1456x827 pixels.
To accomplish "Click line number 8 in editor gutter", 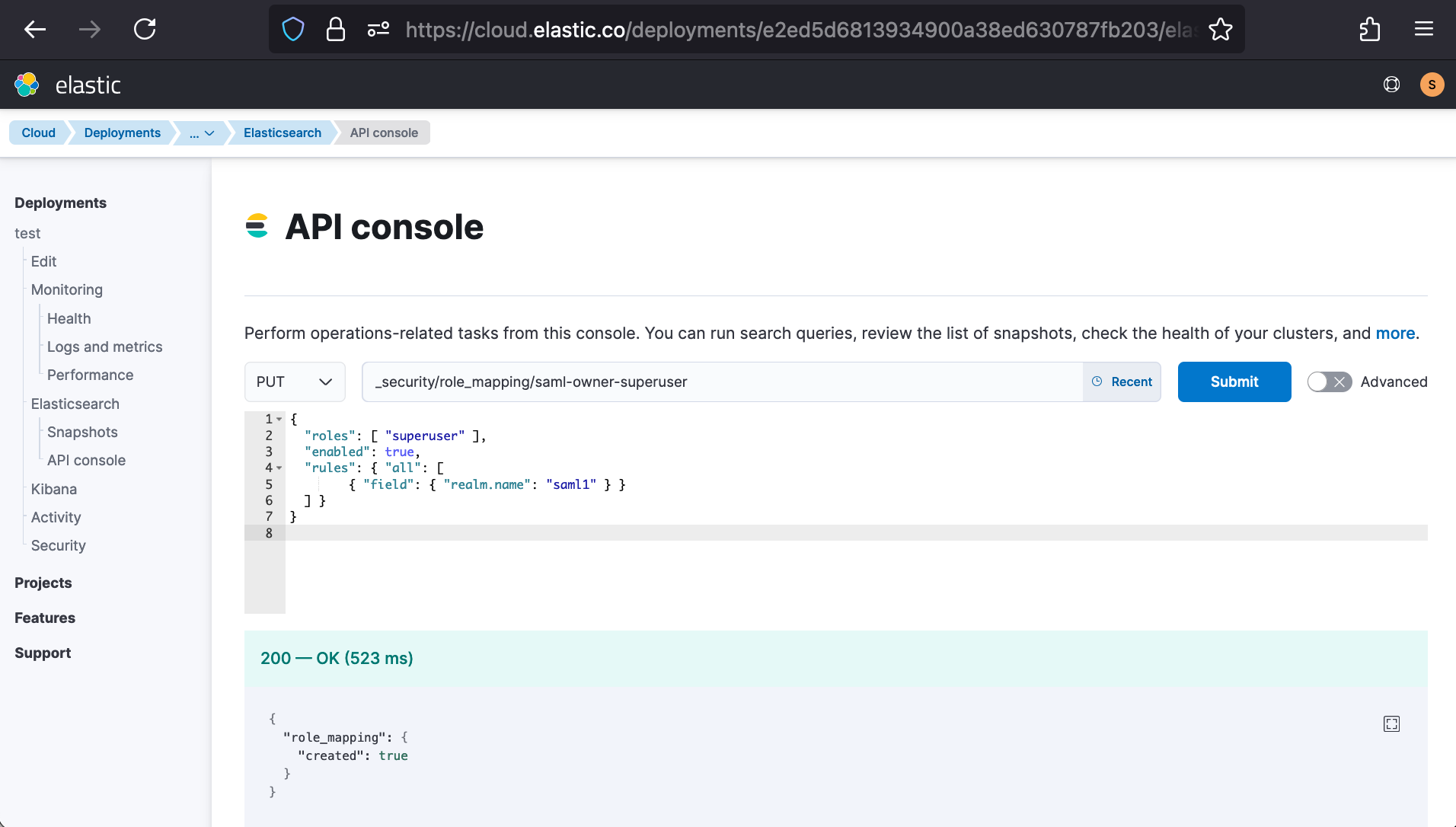I will coord(269,533).
